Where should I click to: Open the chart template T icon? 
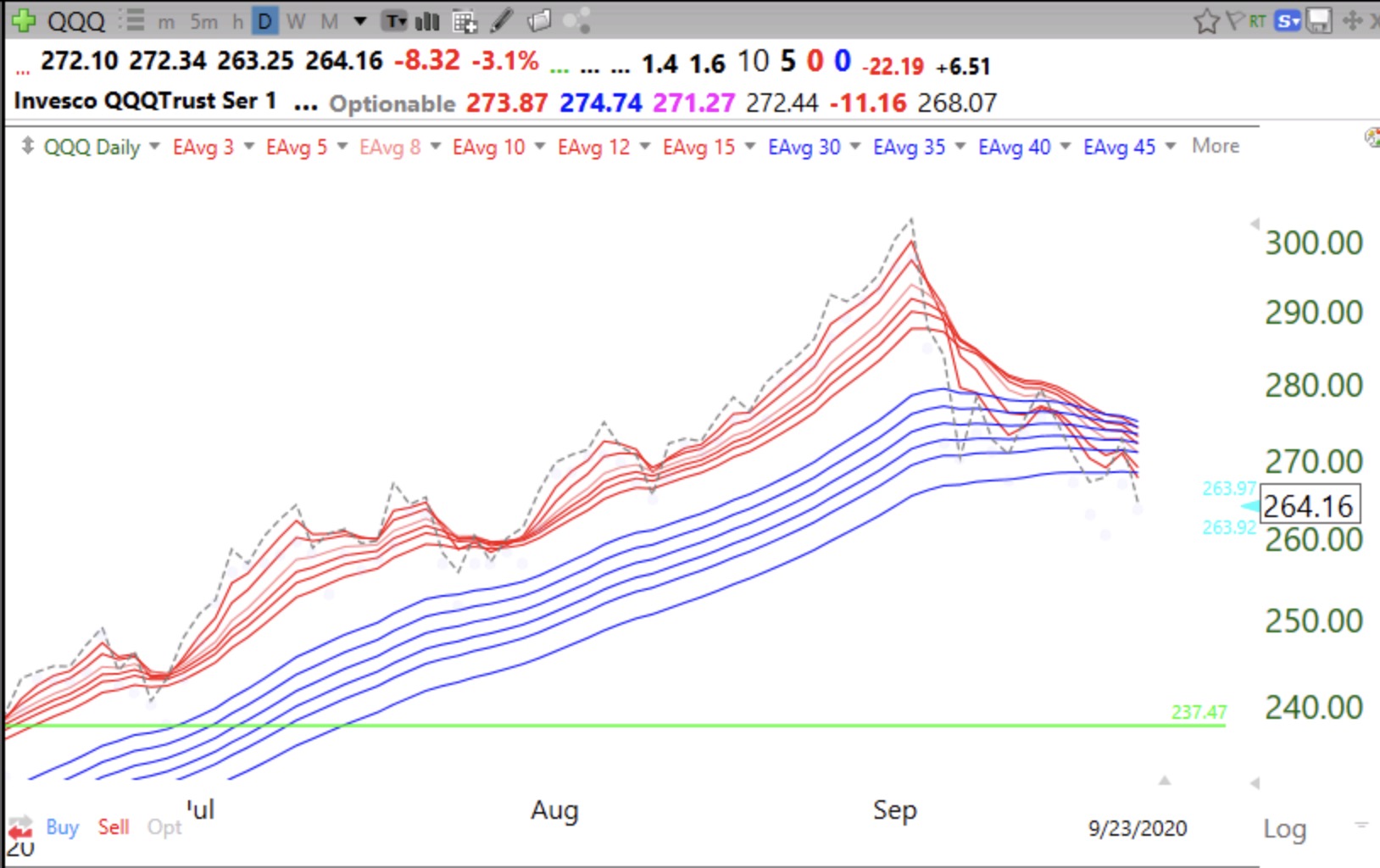click(394, 21)
